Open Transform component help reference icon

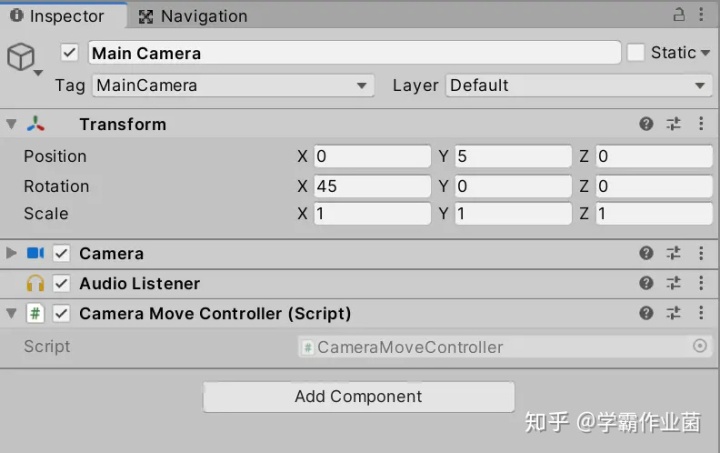tap(646, 123)
